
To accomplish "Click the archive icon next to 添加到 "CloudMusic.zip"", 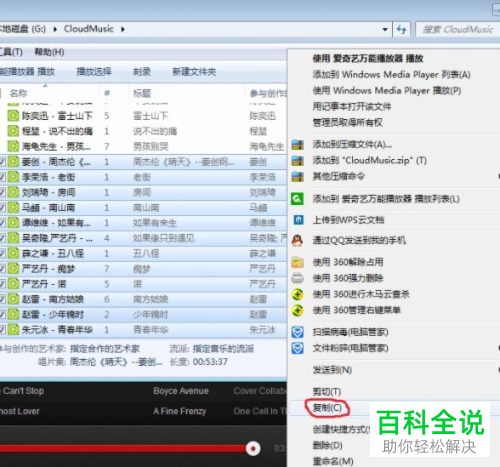I will point(297,161).
